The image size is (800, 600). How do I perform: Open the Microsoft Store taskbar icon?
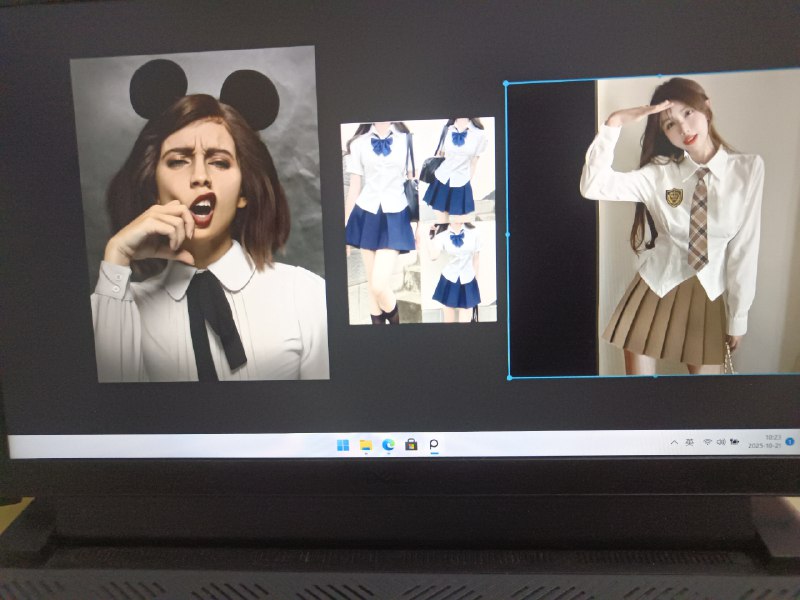click(x=411, y=445)
